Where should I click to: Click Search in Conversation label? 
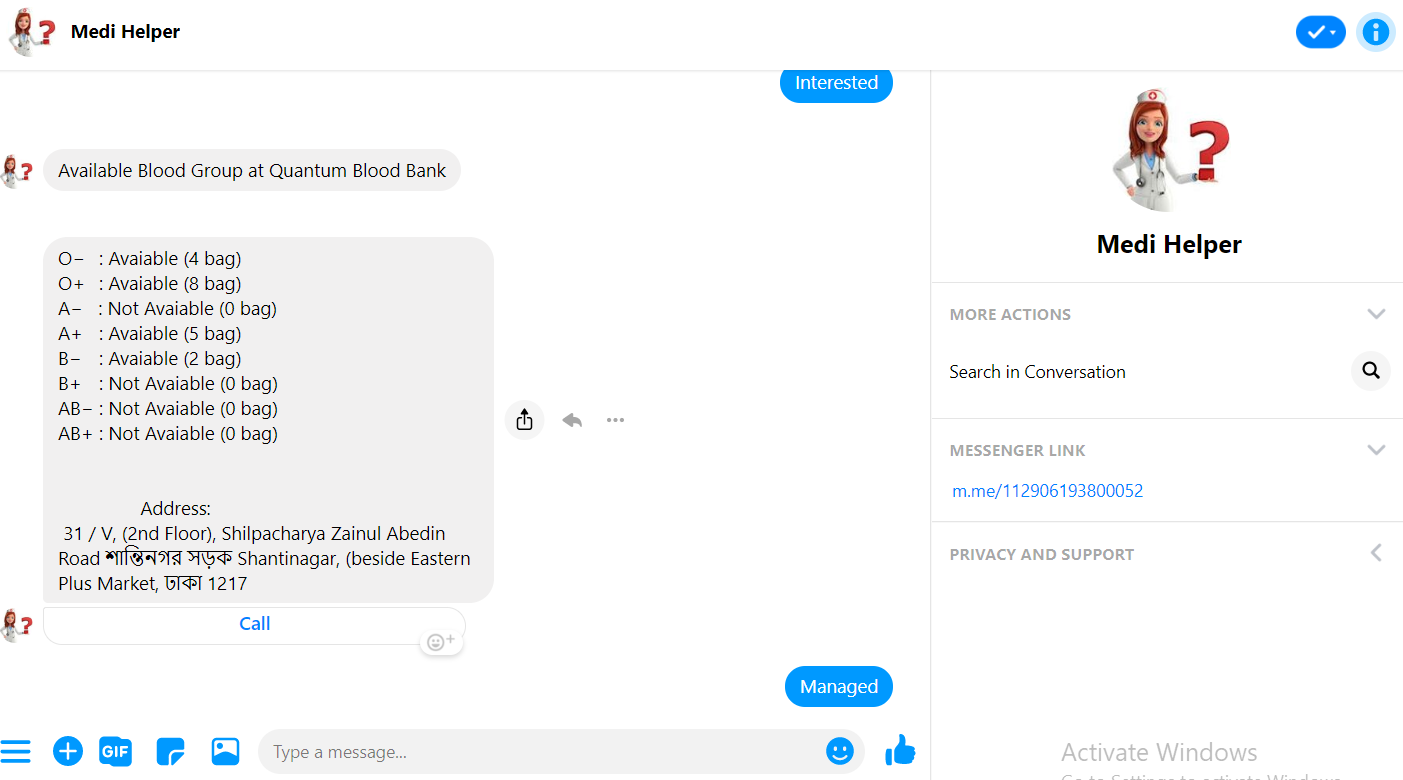point(1037,372)
